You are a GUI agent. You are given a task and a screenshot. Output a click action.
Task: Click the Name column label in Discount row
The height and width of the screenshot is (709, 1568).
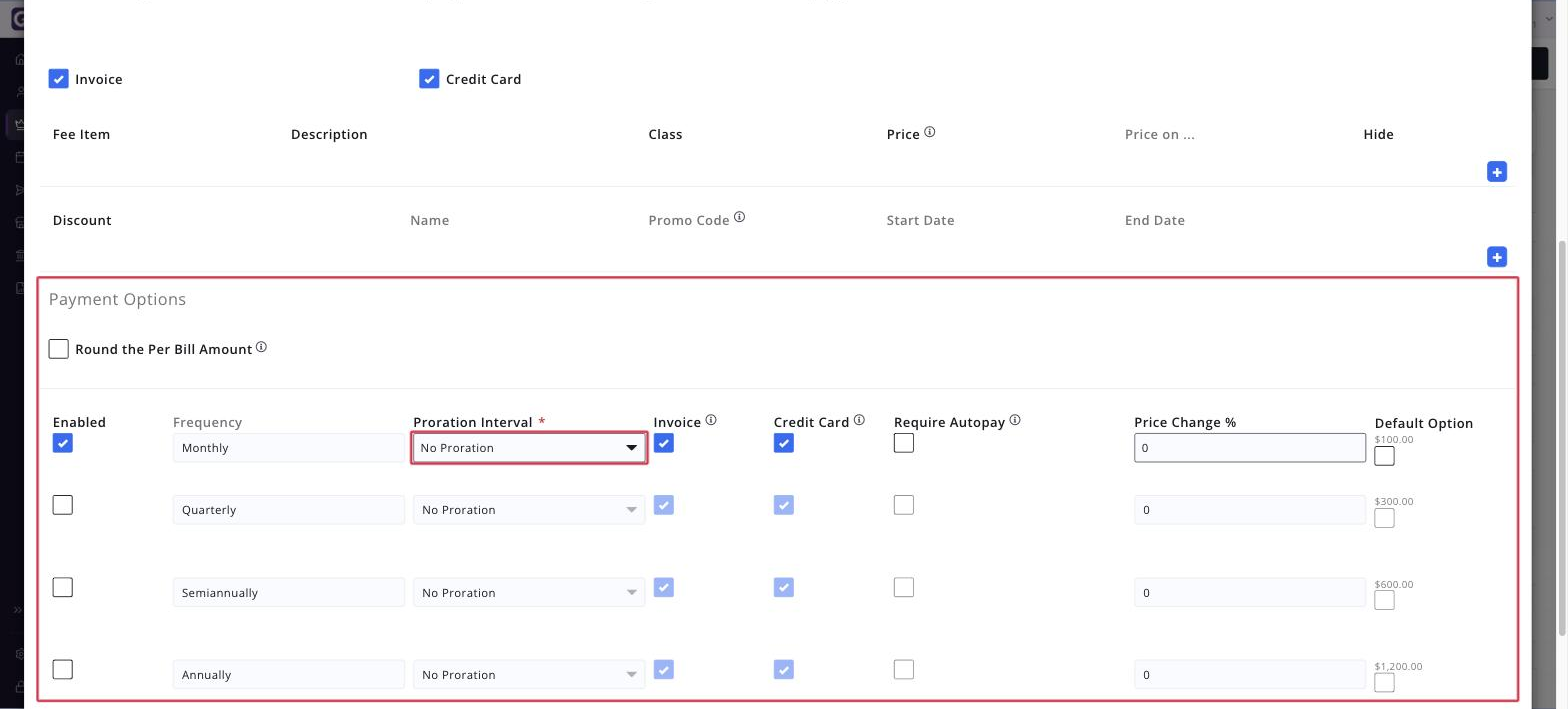tap(429, 220)
